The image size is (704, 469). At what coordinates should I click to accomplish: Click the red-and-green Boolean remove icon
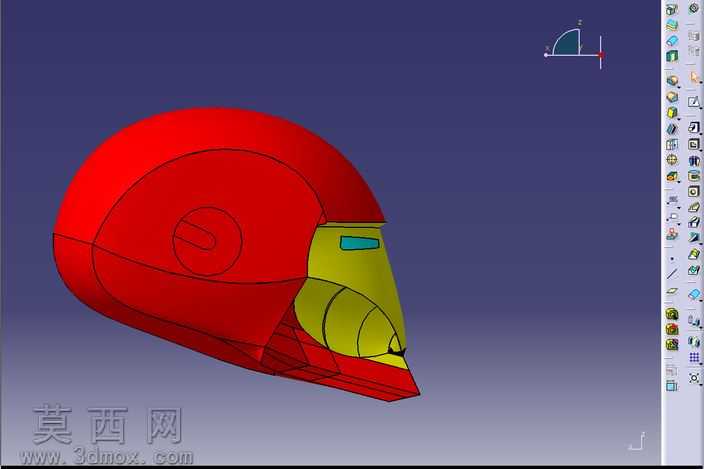pyautogui.click(x=672, y=329)
